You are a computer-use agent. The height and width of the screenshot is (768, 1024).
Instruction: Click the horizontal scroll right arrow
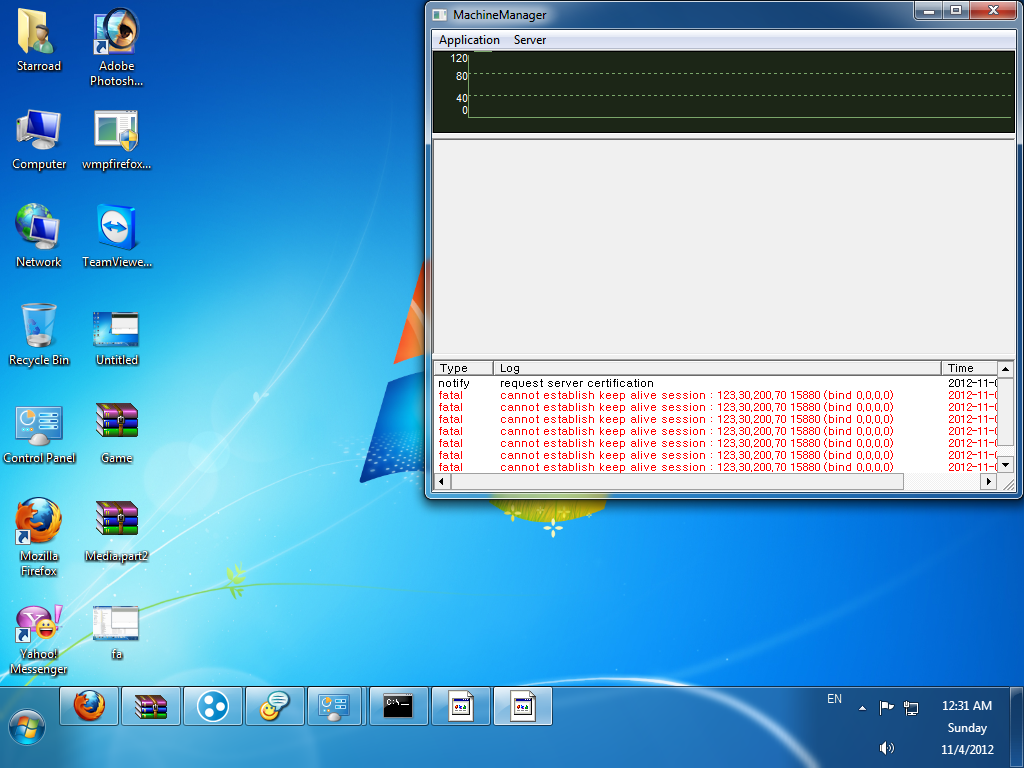tap(989, 482)
